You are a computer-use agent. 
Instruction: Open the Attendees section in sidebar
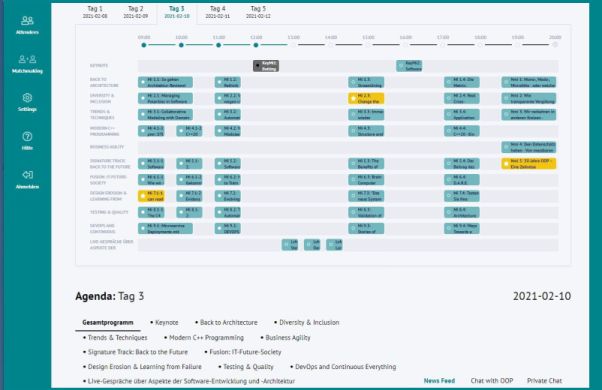tap(27, 25)
